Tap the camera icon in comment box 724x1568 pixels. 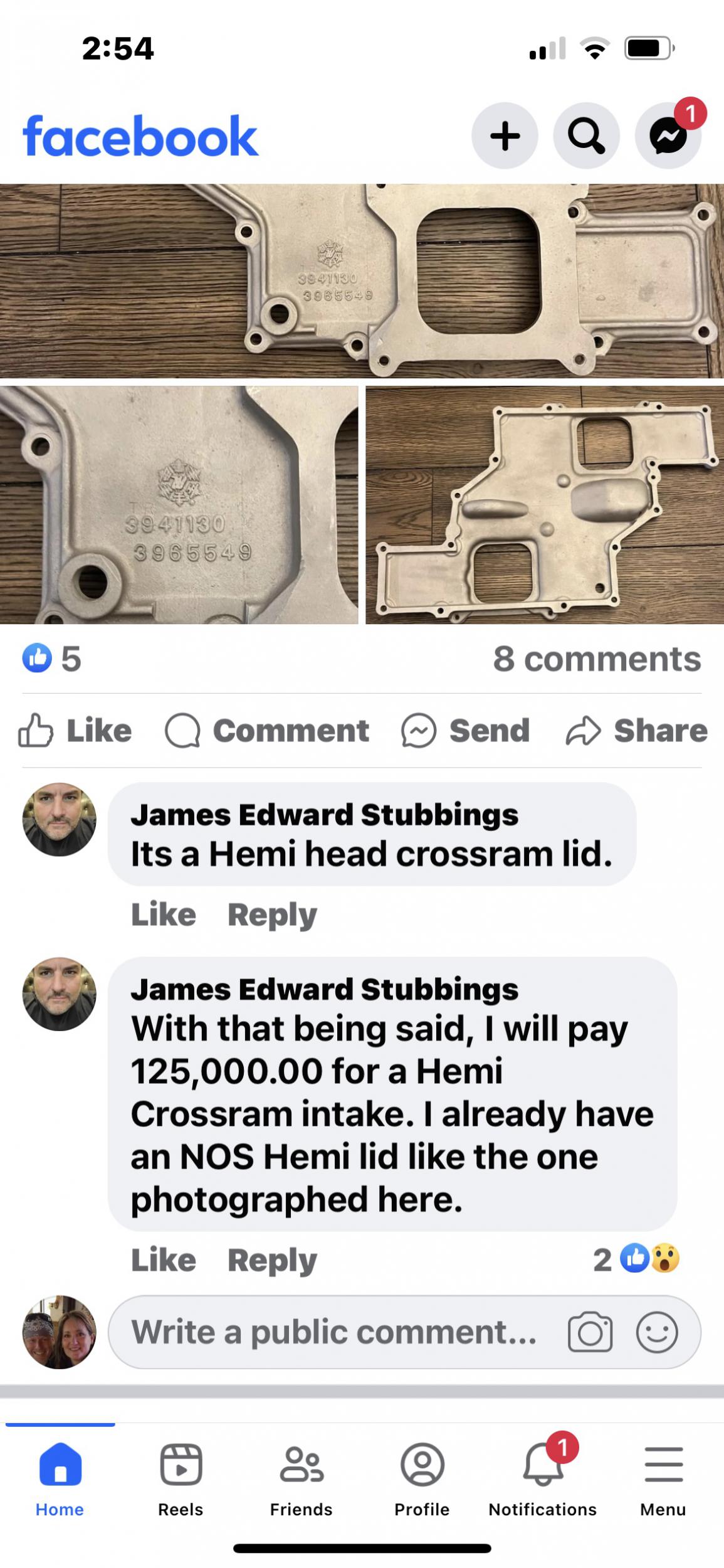590,1332
